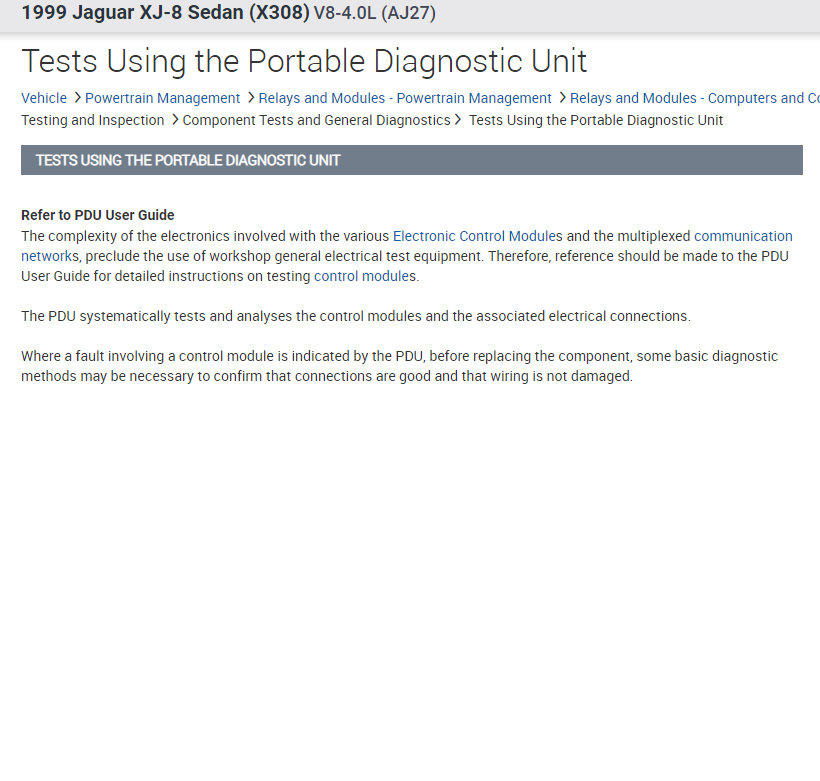Click chevron before Powertrain Management breadcrumb
The image size is (820, 781).
point(77,98)
